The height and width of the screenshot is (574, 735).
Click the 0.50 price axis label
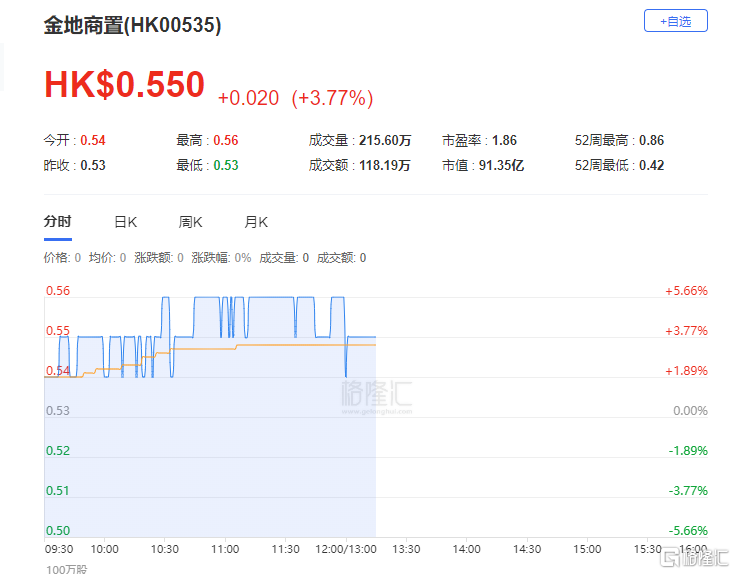pyautogui.click(x=58, y=530)
